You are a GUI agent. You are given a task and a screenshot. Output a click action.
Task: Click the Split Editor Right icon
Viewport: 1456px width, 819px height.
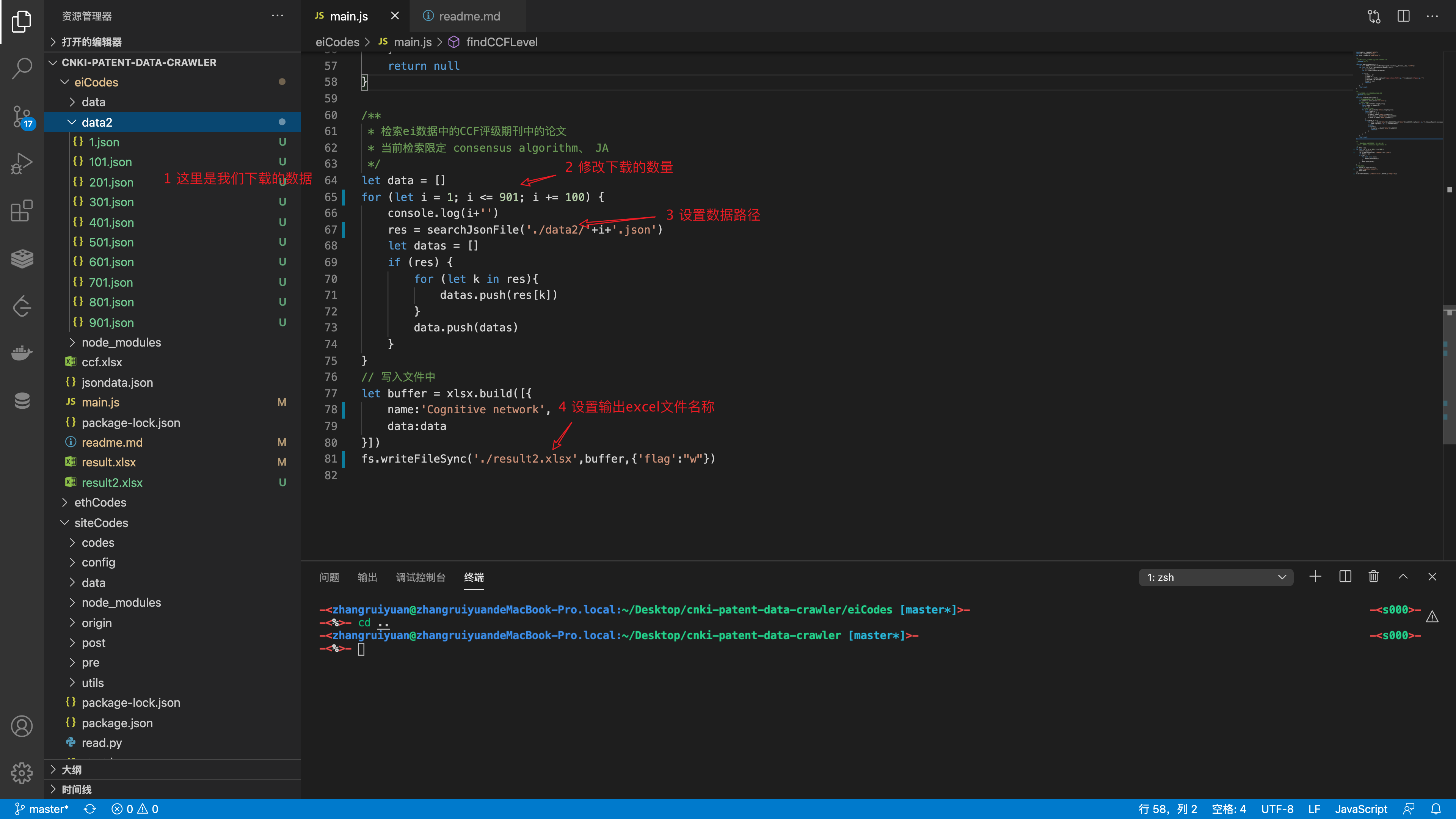click(x=1403, y=16)
